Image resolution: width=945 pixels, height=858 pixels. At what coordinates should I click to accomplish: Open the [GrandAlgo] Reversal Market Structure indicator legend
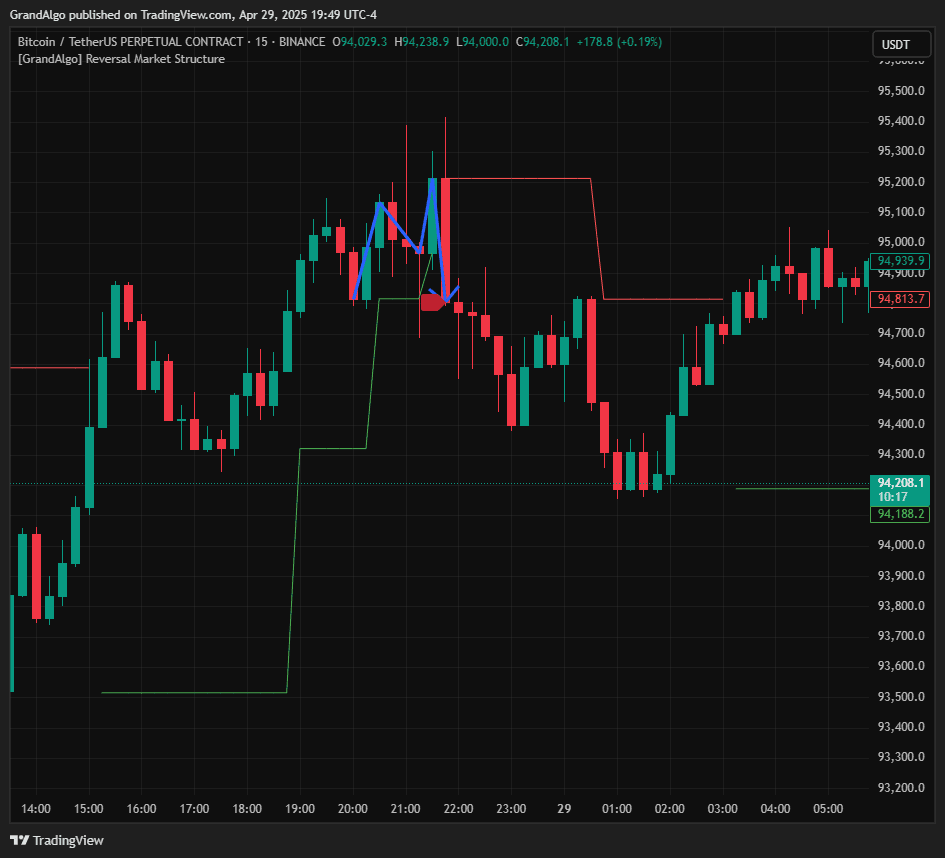tap(120, 59)
